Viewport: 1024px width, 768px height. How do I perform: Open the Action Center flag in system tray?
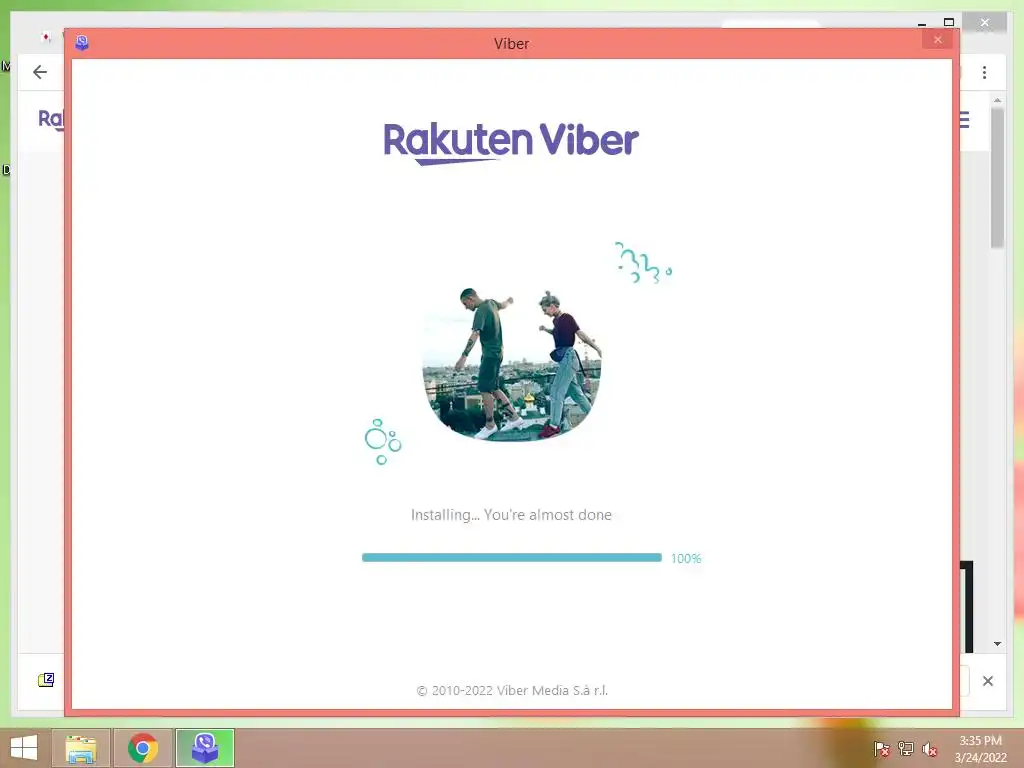pos(882,749)
